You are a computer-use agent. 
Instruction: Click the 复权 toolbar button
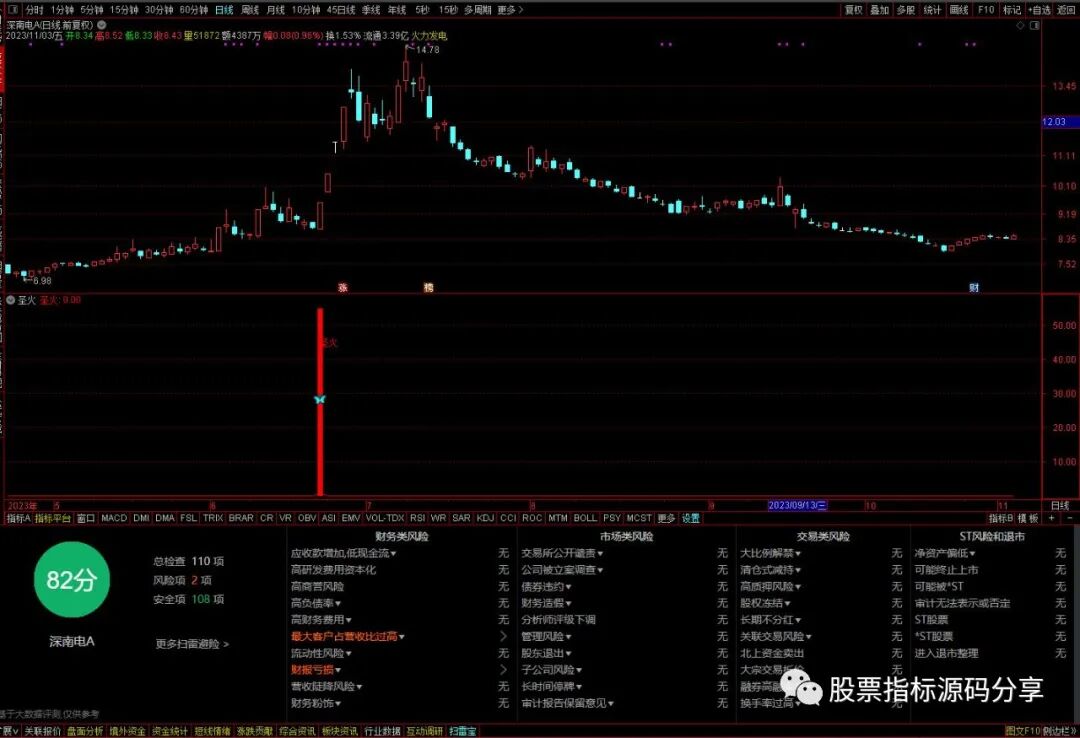[853, 10]
